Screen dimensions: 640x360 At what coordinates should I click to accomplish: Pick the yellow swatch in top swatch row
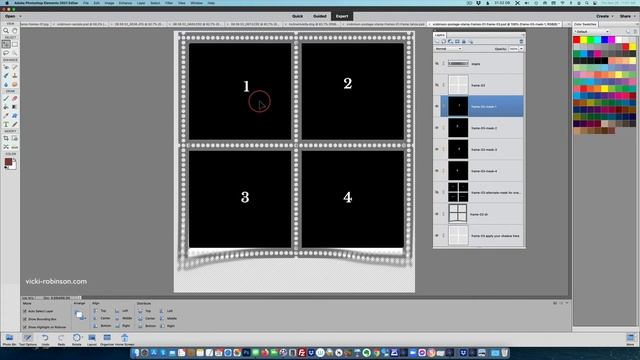(x=583, y=40)
